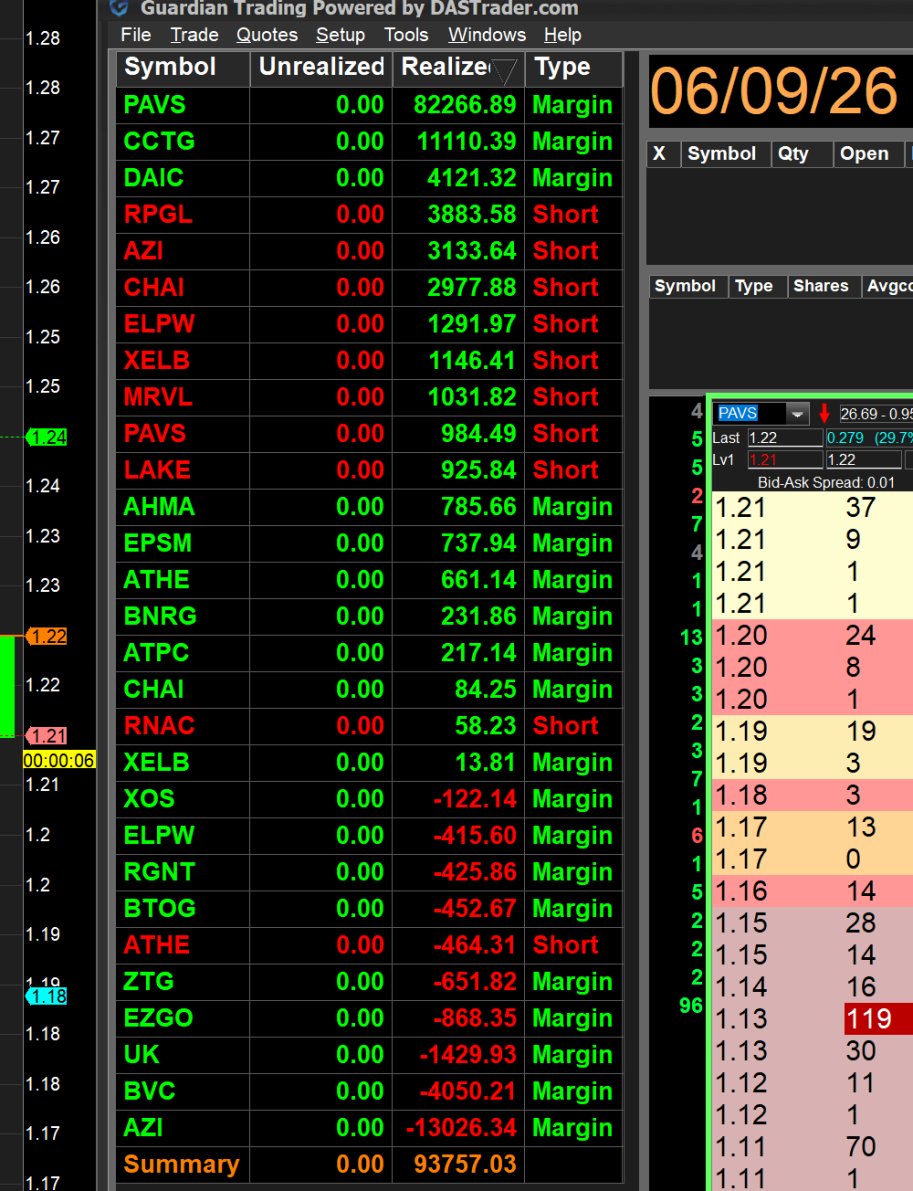Select the CHAI Short row with 2977.88

(369, 287)
